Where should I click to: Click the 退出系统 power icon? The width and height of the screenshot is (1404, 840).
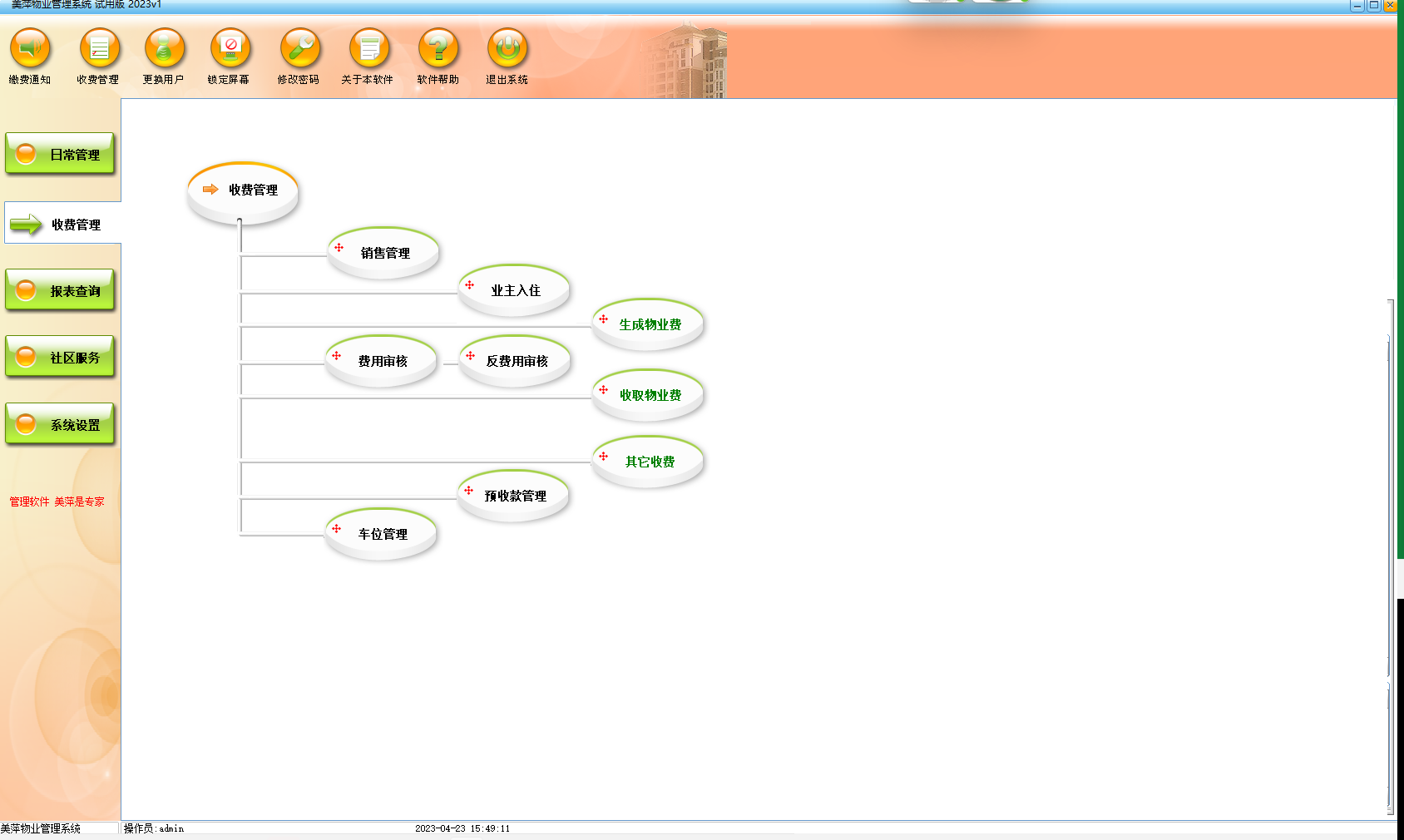[x=507, y=49]
